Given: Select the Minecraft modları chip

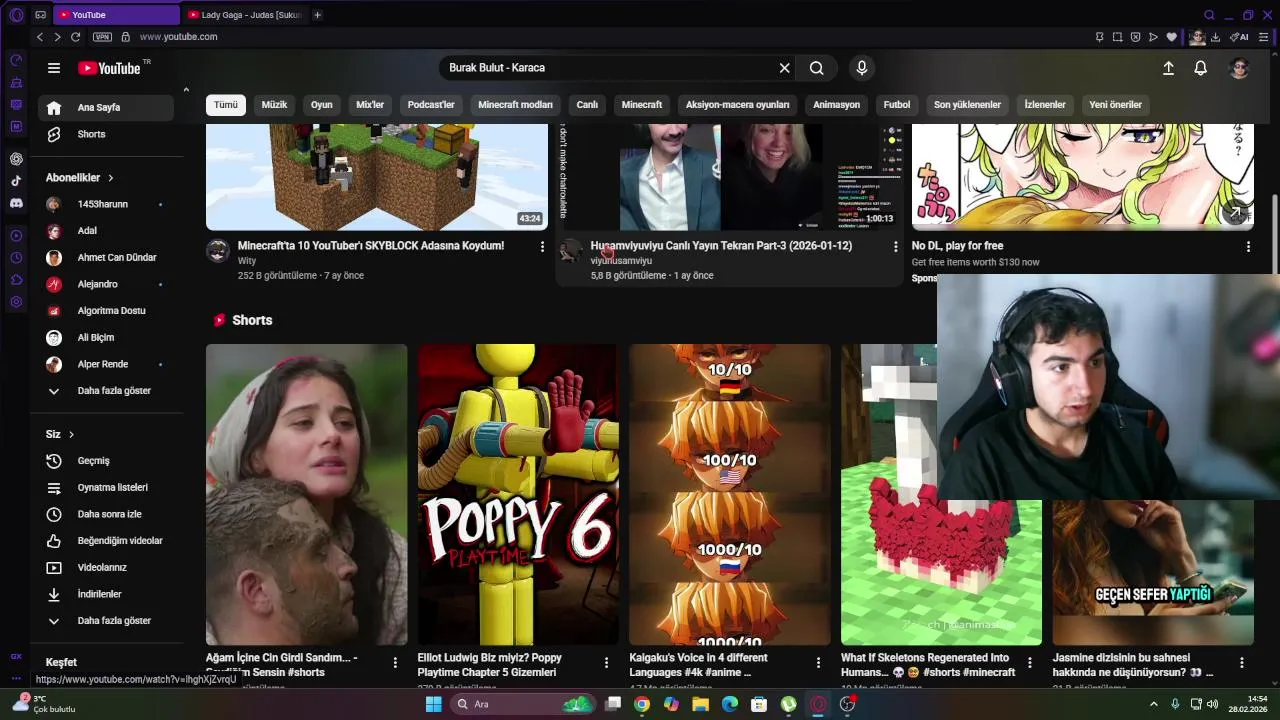Looking at the screenshot, I should 515,105.
